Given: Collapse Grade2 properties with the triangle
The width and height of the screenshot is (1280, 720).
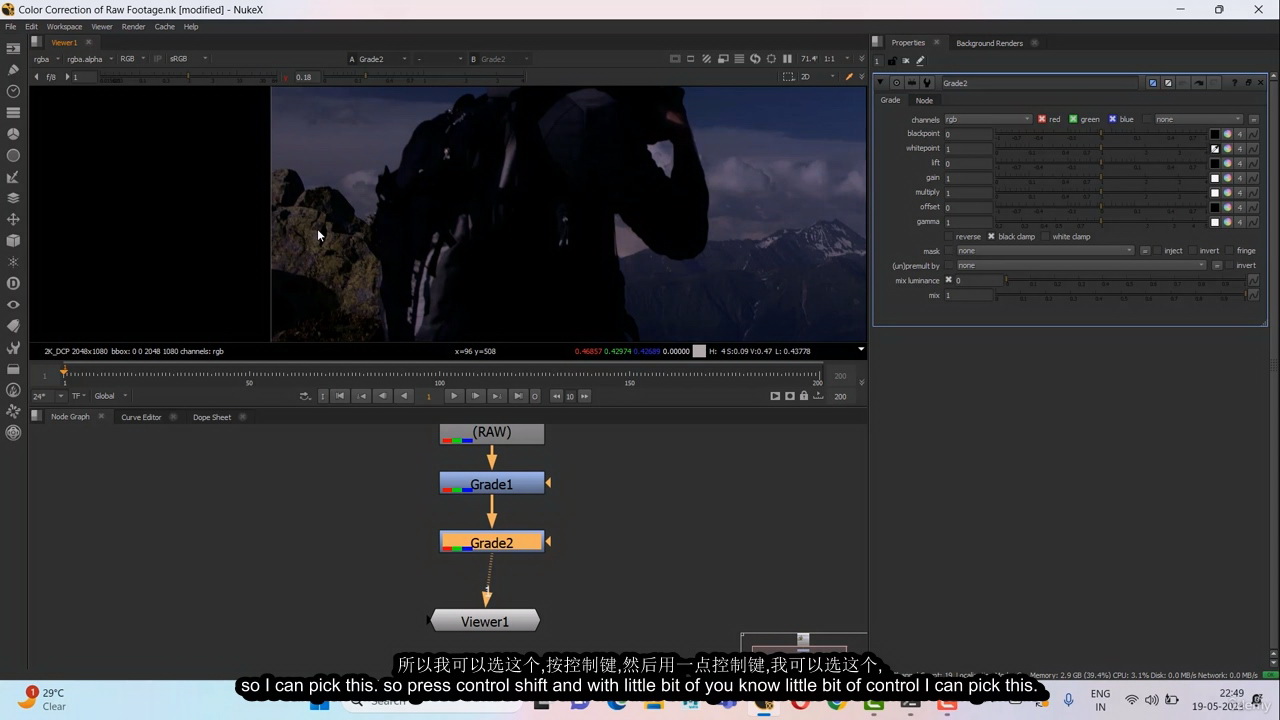Looking at the screenshot, I should pos(881,83).
